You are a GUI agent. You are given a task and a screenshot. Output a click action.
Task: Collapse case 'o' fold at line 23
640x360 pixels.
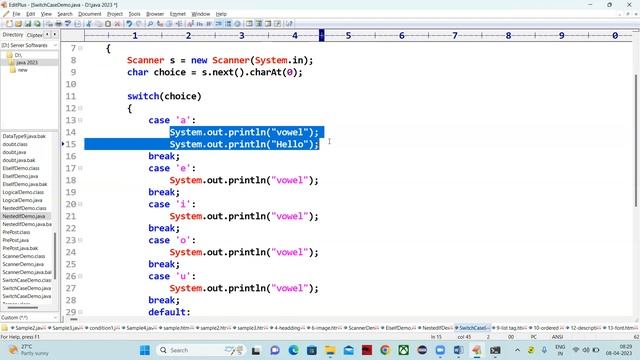(x=80, y=240)
